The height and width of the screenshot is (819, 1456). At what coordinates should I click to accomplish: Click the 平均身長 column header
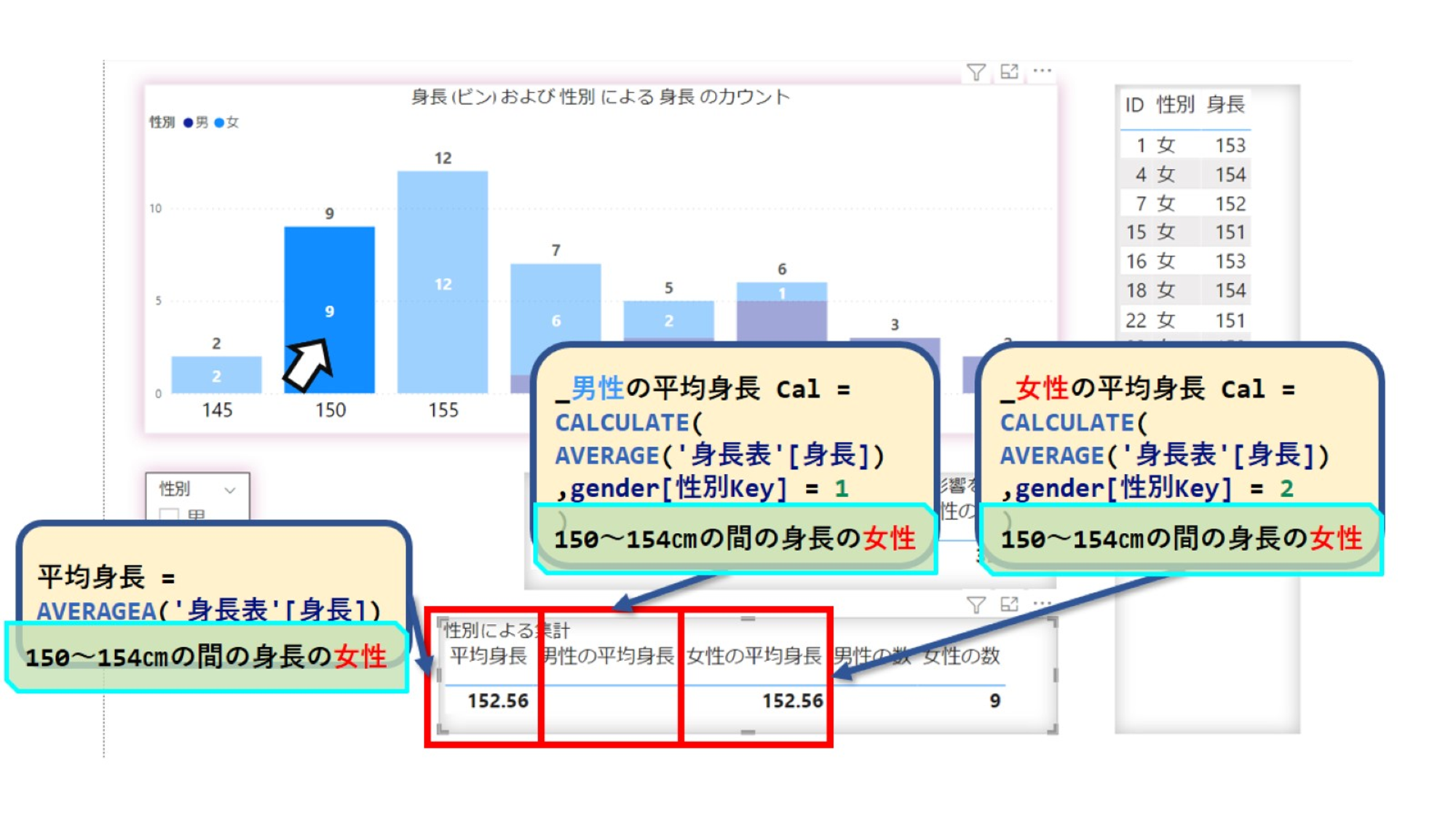[x=488, y=656]
